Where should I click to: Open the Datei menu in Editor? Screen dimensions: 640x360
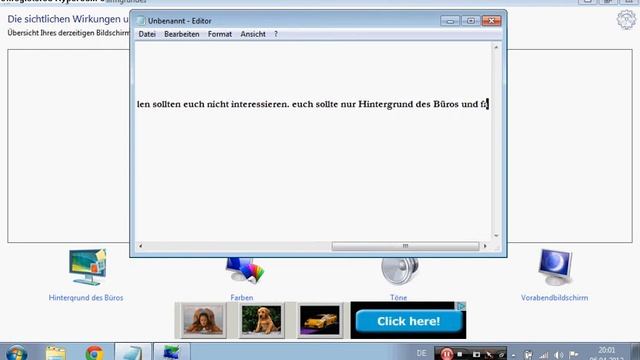click(x=147, y=34)
